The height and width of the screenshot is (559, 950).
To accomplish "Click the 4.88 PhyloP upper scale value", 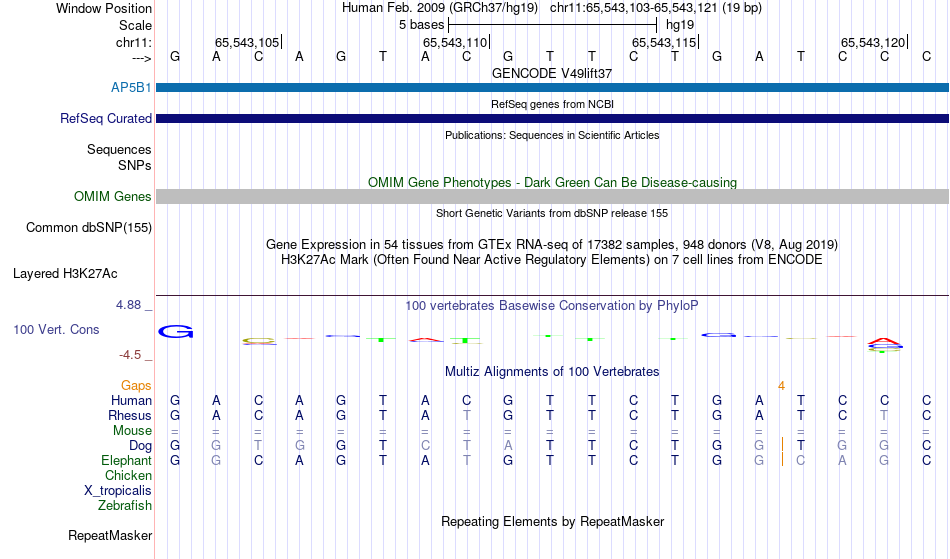I will click(x=128, y=305).
